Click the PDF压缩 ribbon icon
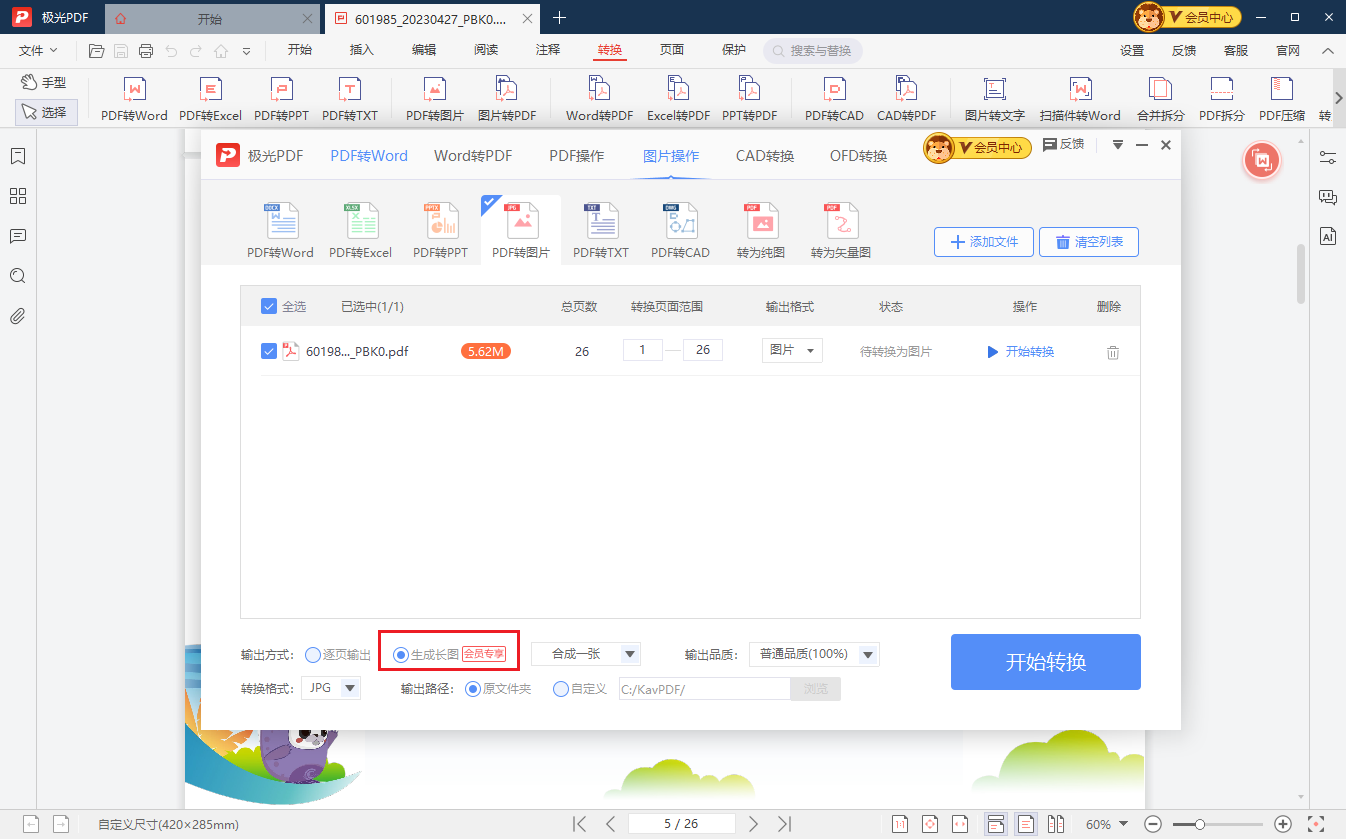1346x839 pixels. [1281, 100]
